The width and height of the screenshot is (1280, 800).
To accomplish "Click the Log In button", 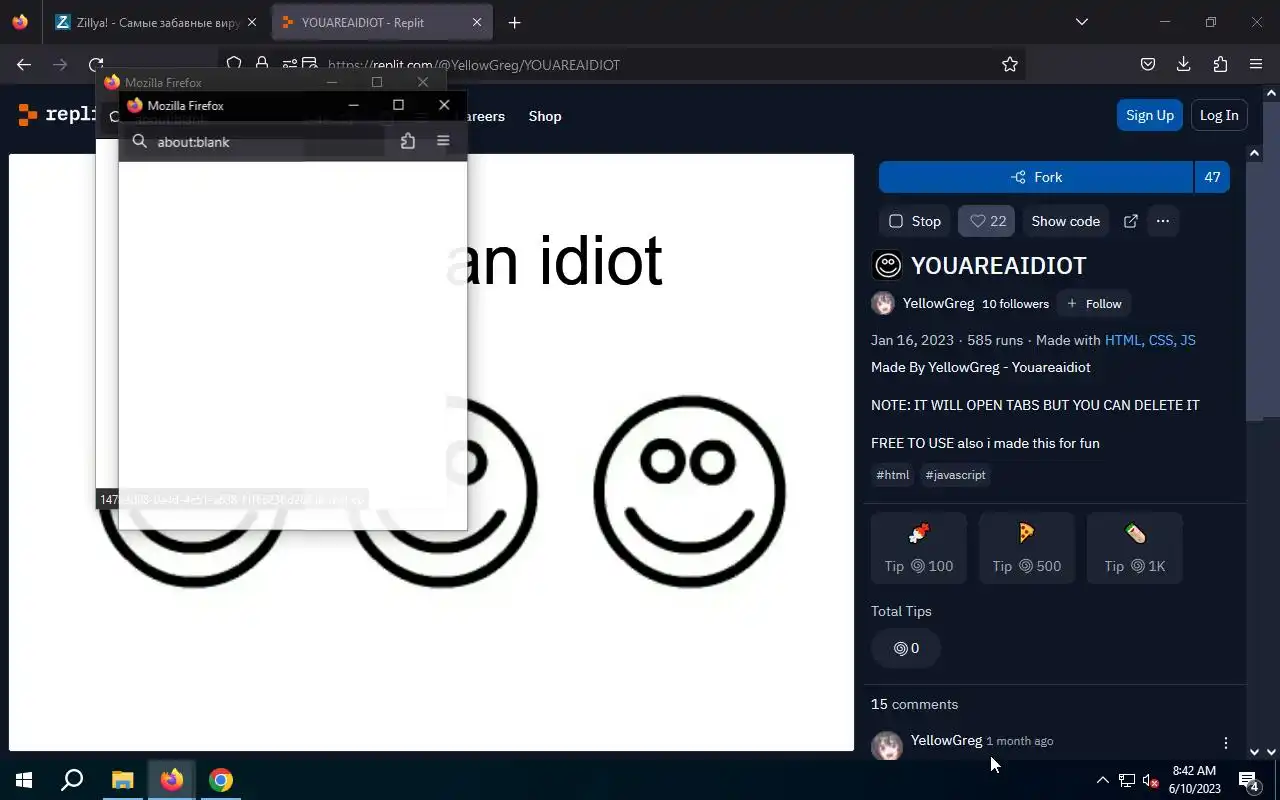I will point(1219,115).
